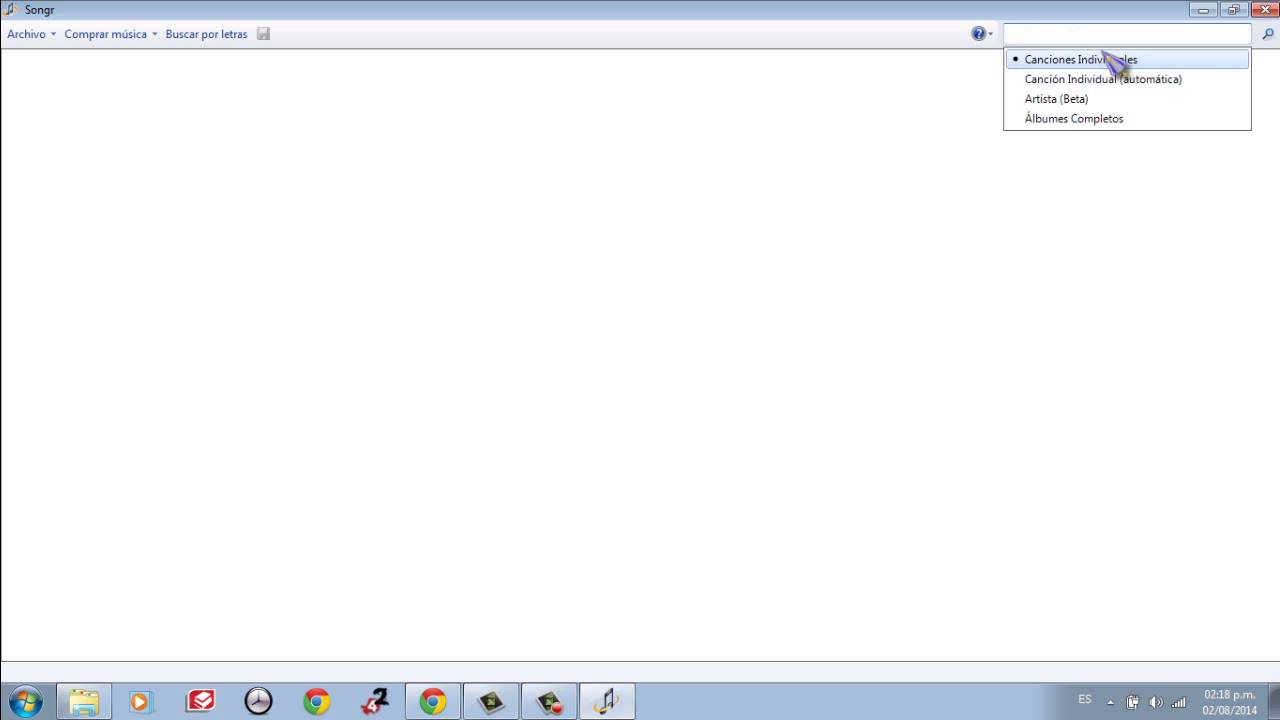Open the recorder icon with red dot
Image resolution: width=1280 pixels, height=720 pixels.
click(549, 702)
